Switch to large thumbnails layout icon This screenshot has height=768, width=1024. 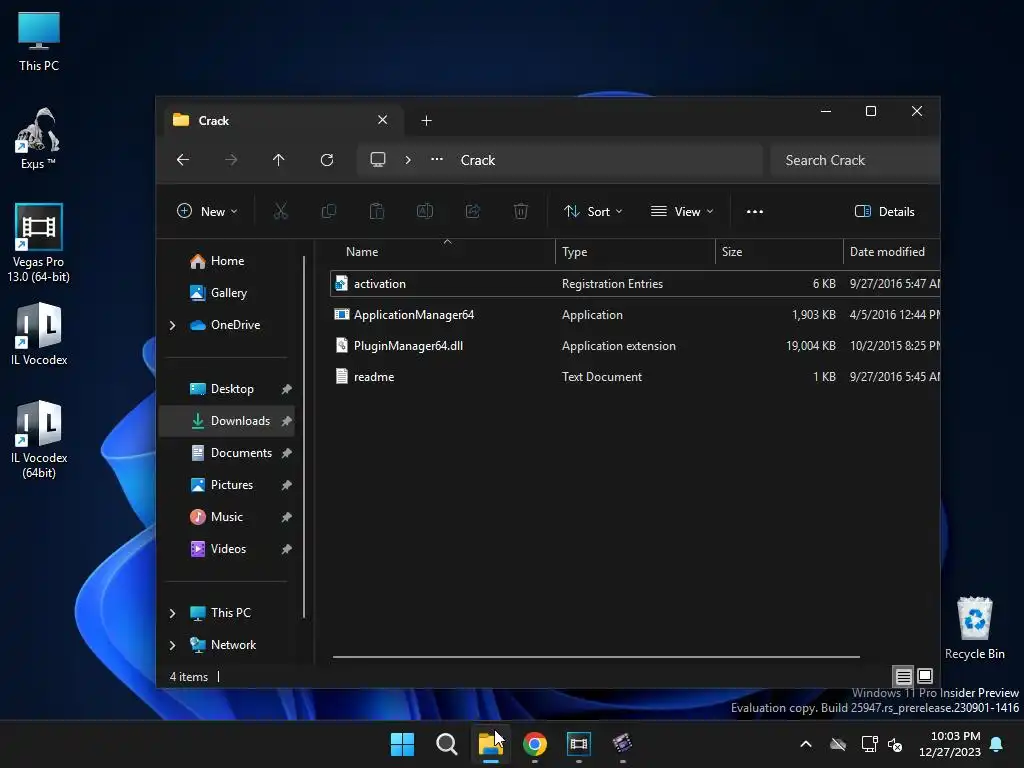[925, 675]
